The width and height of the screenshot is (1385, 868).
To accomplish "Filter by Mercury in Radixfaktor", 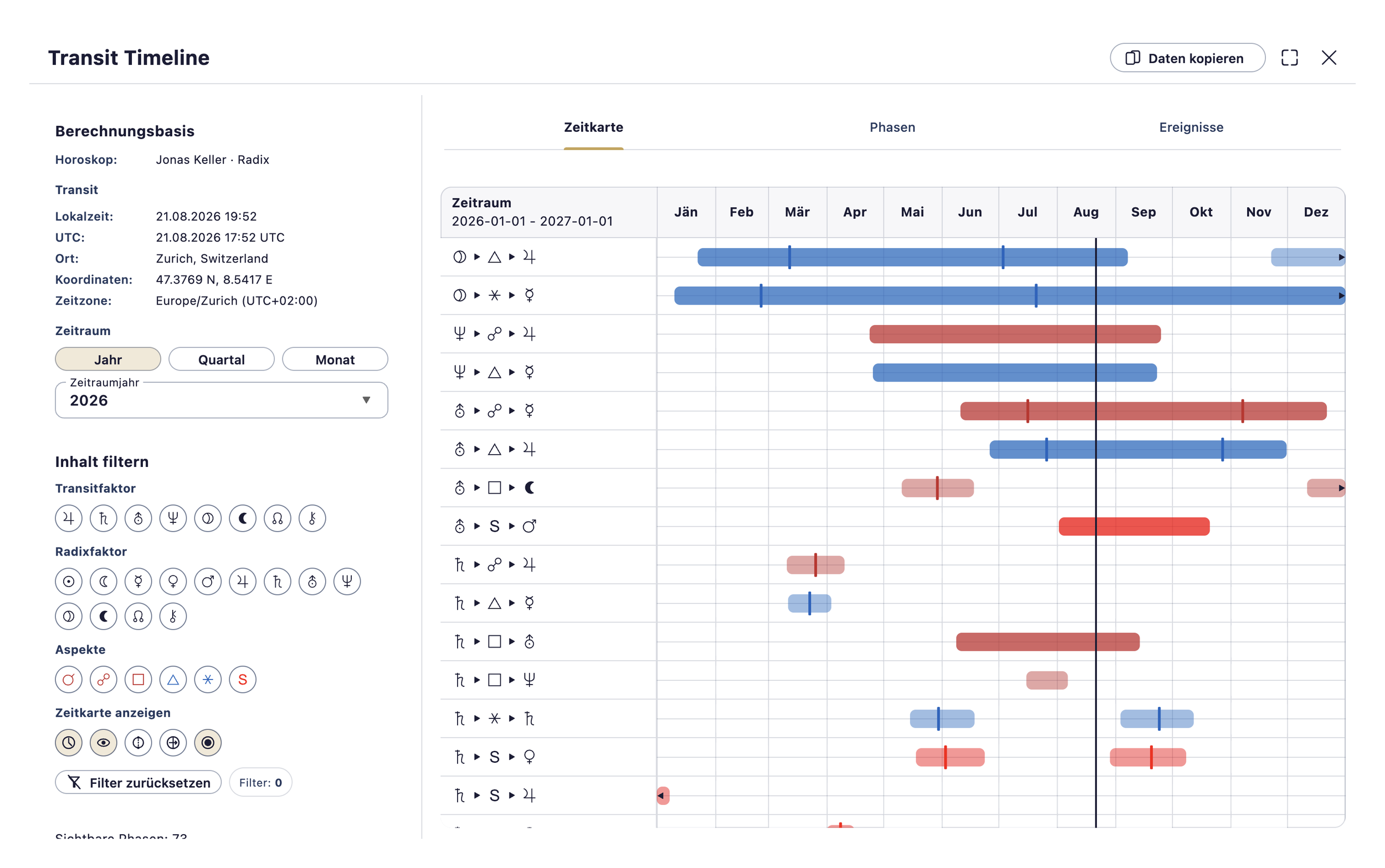I will pos(138,582).
